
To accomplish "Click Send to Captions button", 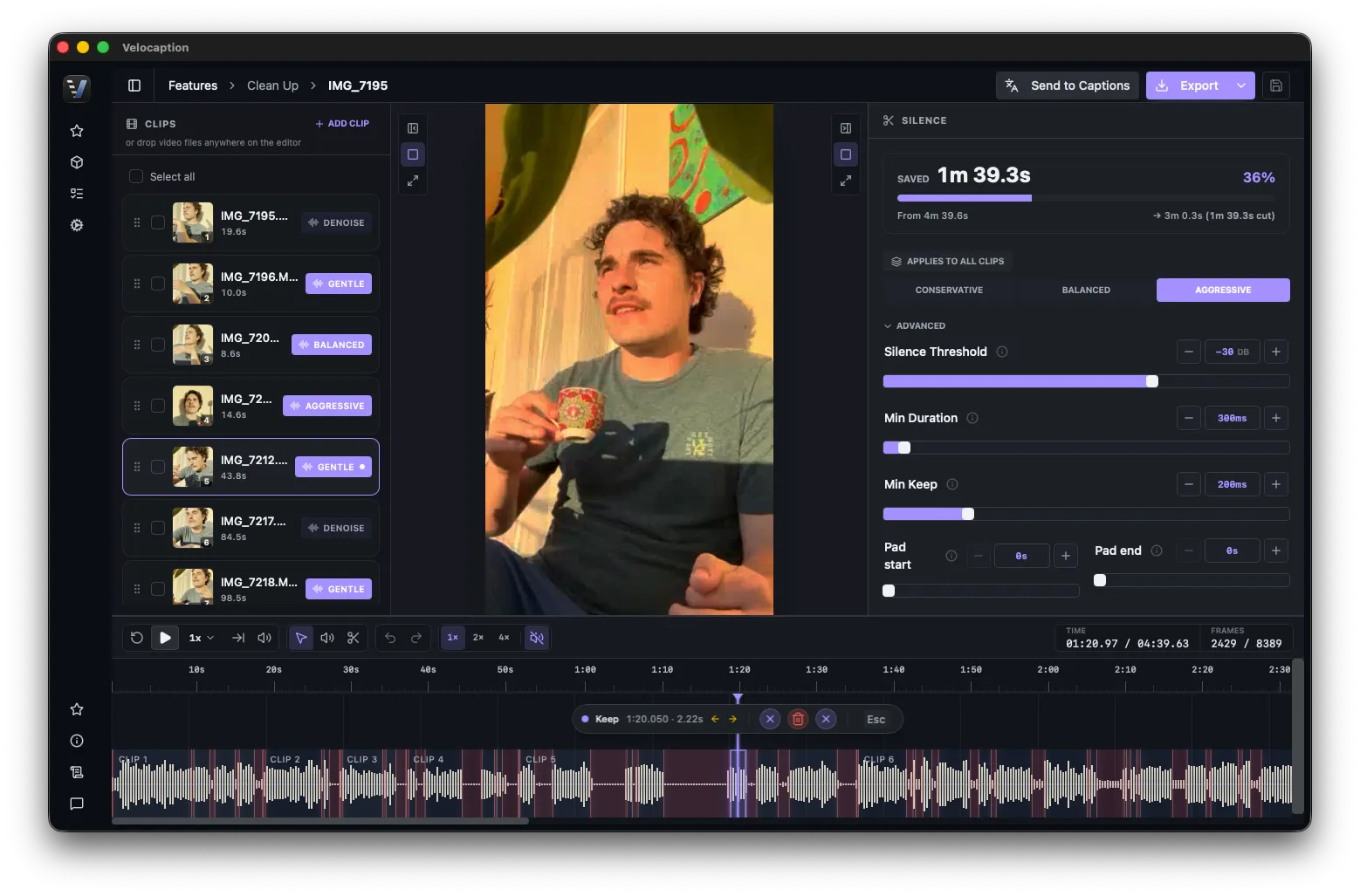I will 1068,85.
